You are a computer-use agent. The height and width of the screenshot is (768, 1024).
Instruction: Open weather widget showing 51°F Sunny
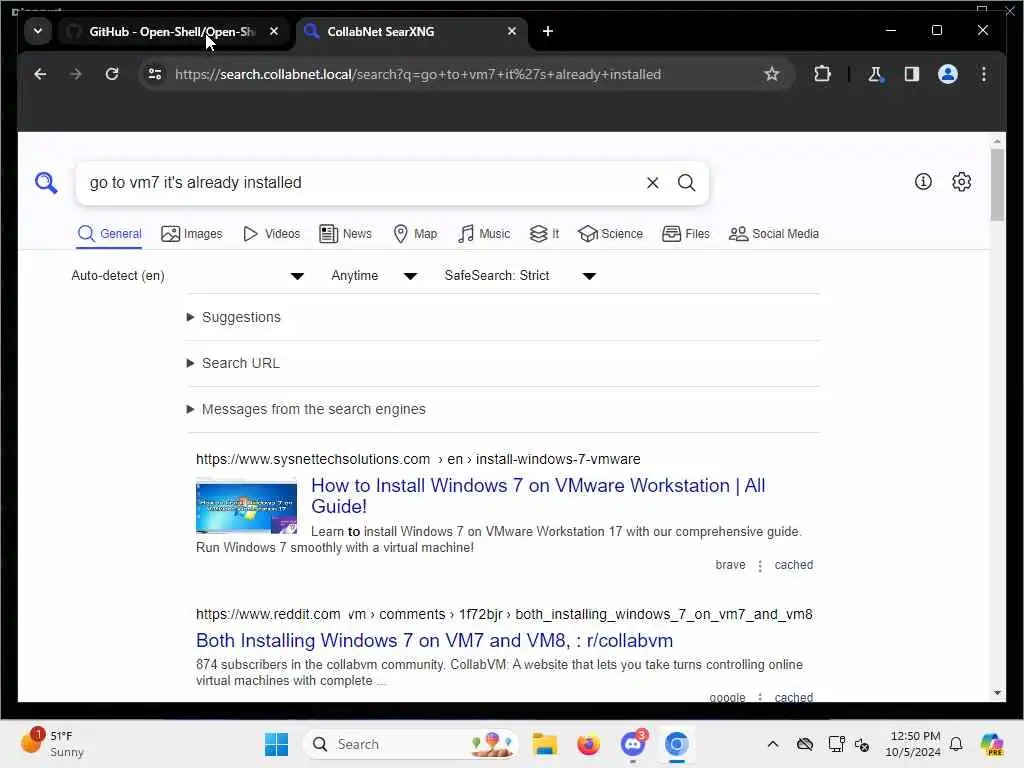point(52,744)
